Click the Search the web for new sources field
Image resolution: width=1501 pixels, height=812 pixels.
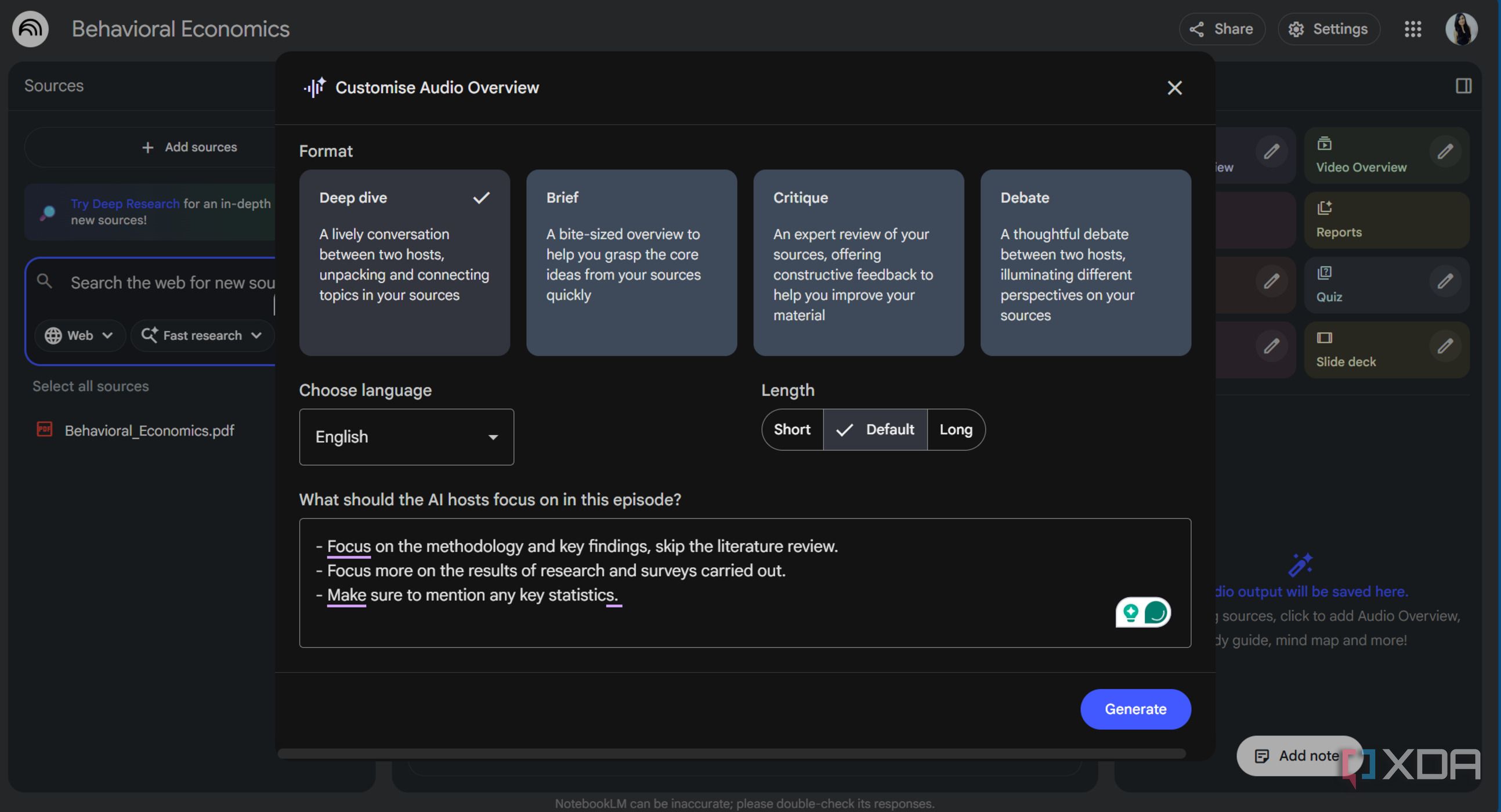pos(172,282)
